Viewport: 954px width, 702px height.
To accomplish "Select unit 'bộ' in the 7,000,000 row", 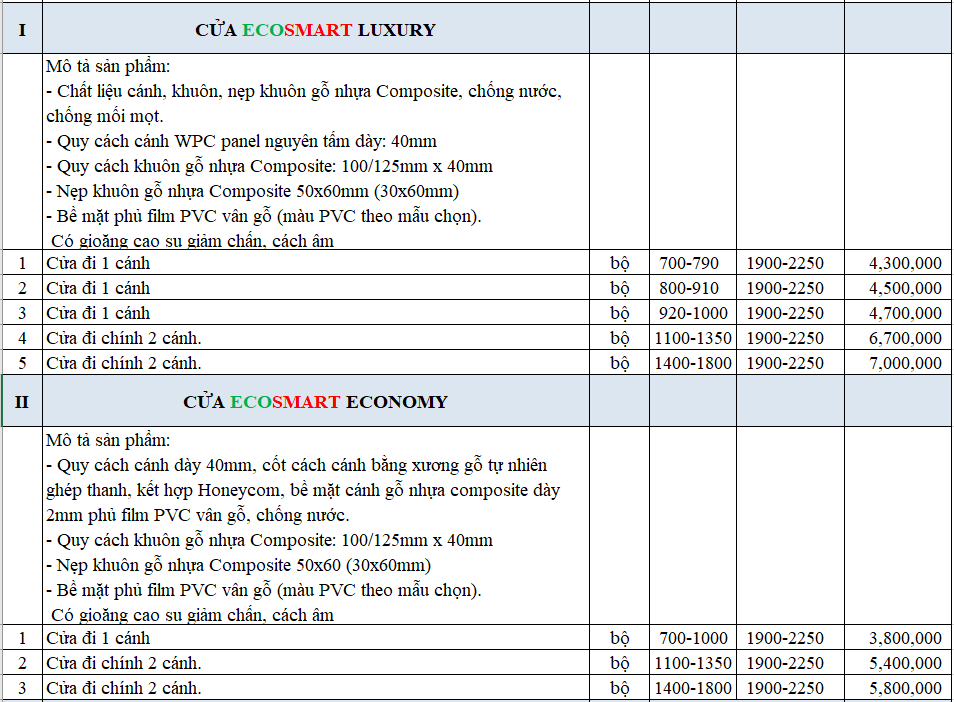I will [x=619, y=363].
